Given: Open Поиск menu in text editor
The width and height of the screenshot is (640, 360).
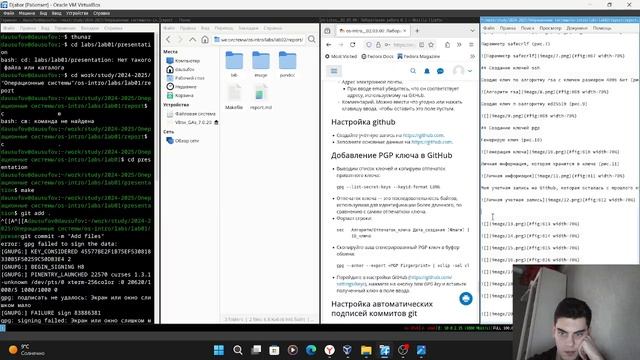Looking at the screenshot, I should point(527,28).
